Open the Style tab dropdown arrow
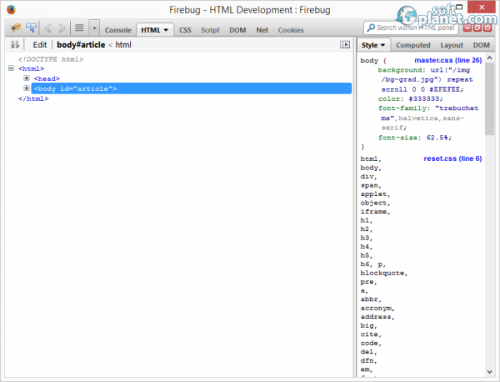Image resolution: width=500 pixels, height=382 pixels. pyautogui.click(x=383, y=45)
